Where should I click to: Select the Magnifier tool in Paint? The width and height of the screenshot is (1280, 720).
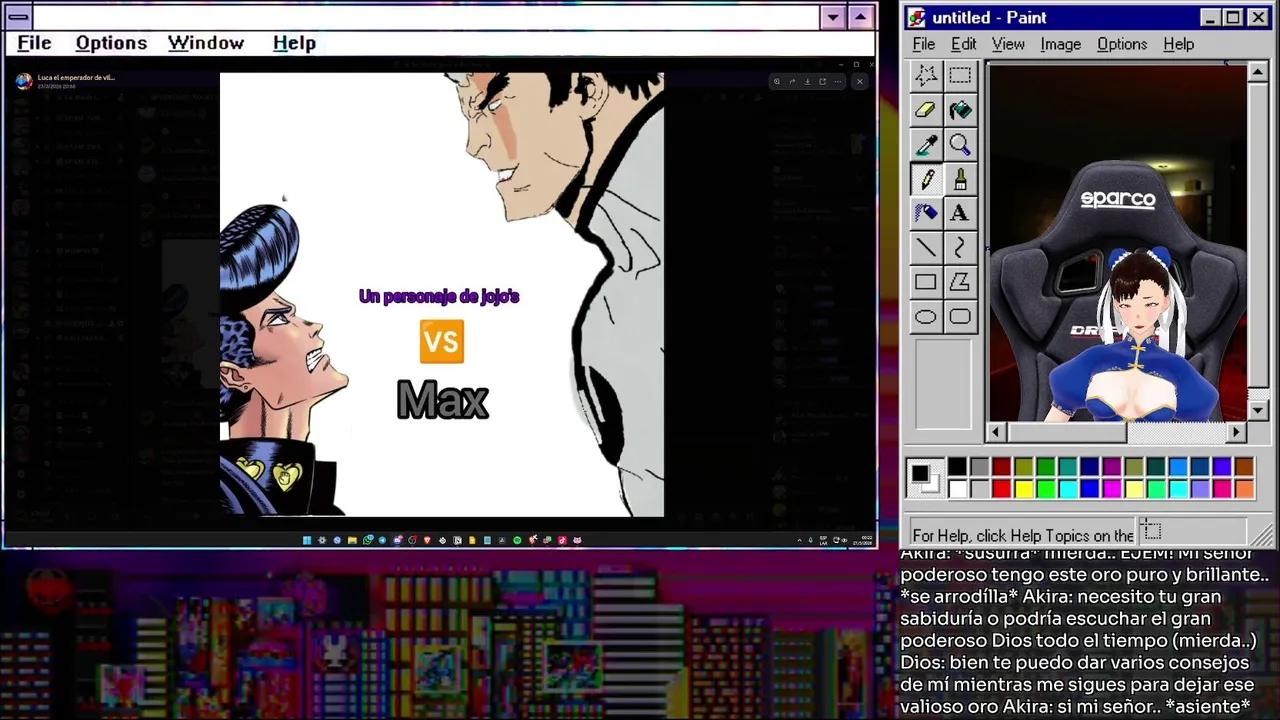click(960, 145)
